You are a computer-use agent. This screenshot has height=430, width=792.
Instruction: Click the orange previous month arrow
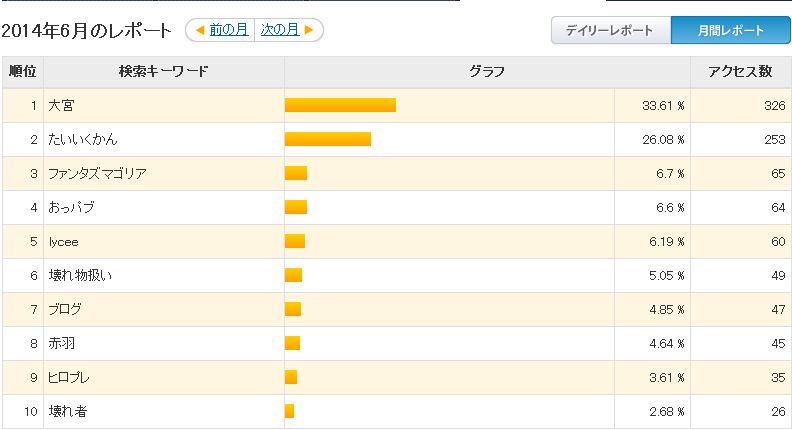[x=200, y=30]
